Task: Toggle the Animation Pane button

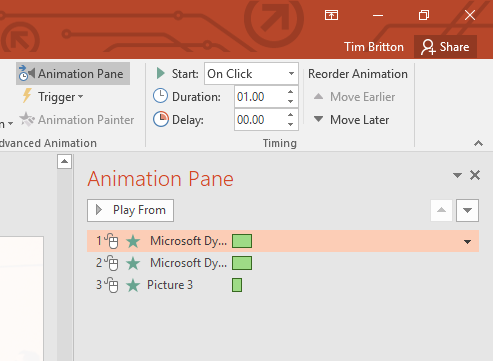Action: [x=73, y=74]
